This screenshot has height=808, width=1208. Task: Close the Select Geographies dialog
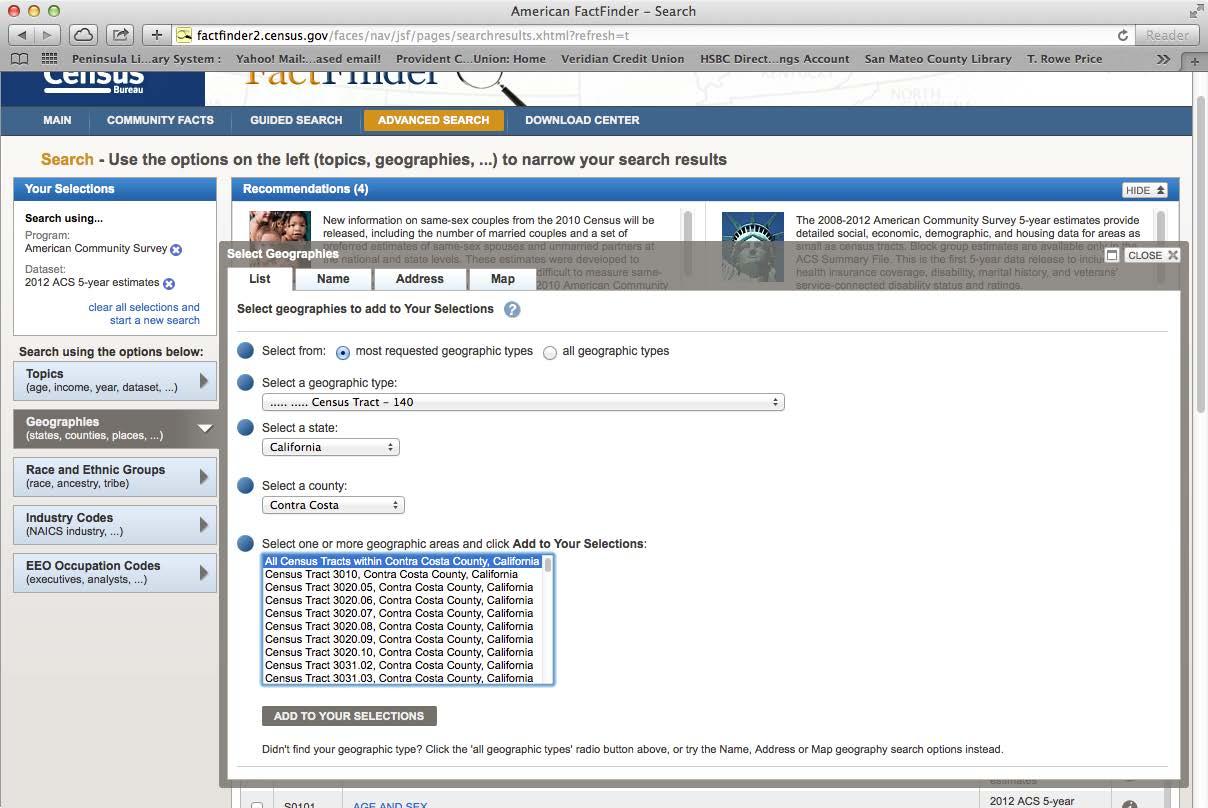pyautogui.click(x=1152, y=255)
